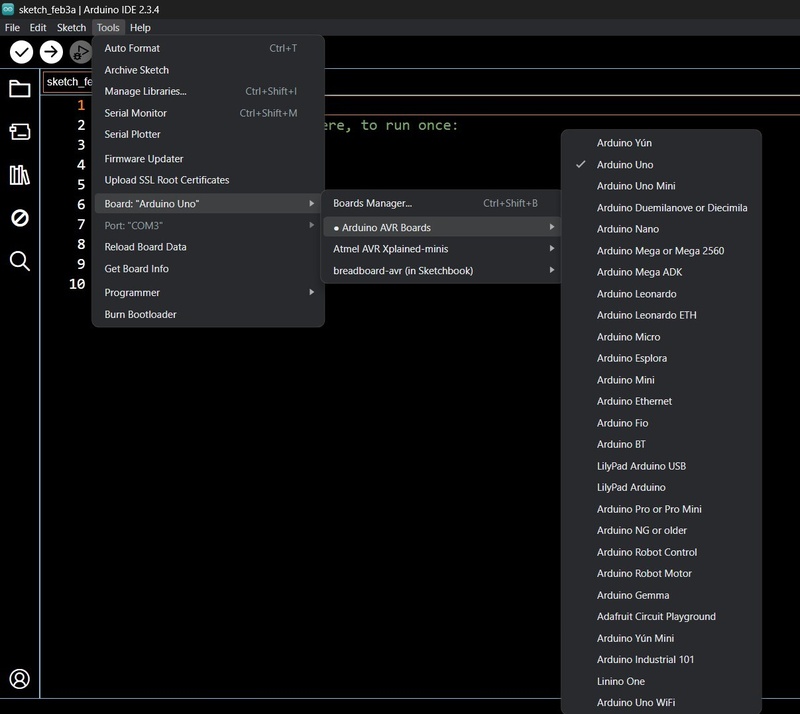Open the Boards Manager sidebar icon
The image size is (800, 714).
pos(20,132)
